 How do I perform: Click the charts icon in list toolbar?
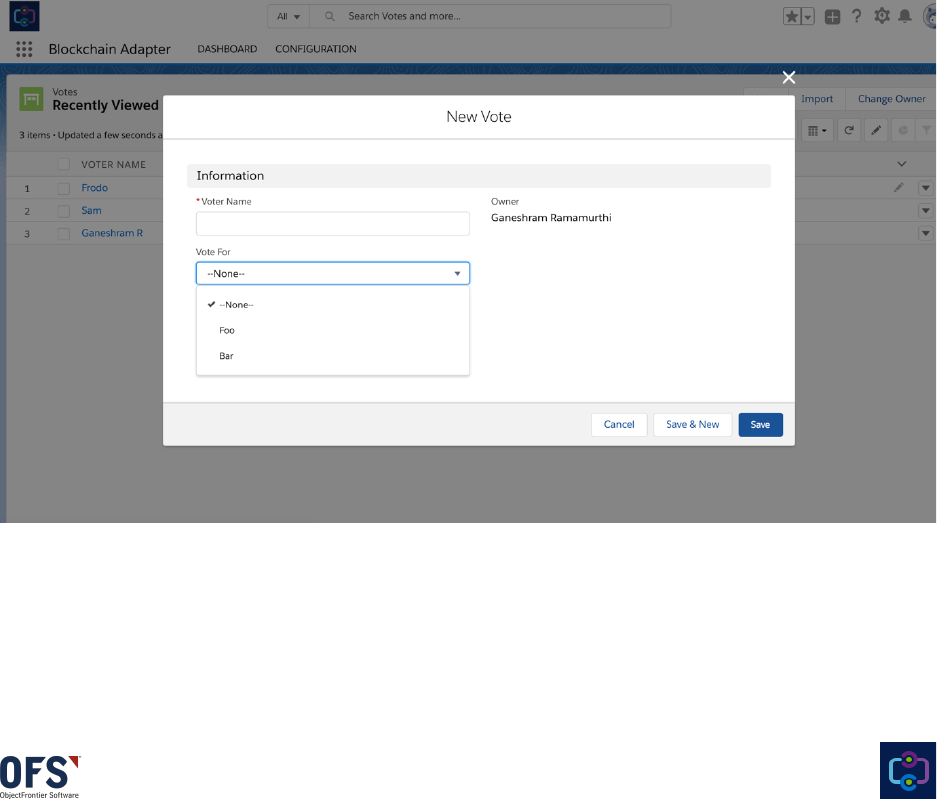903,130
